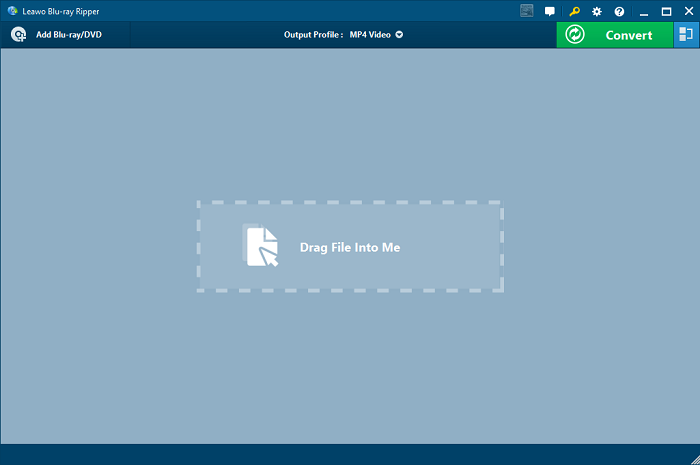700x465 pixels.
Task: Maximize the Leawo Blu-ray Ripper window
Action: click(667, 12)
